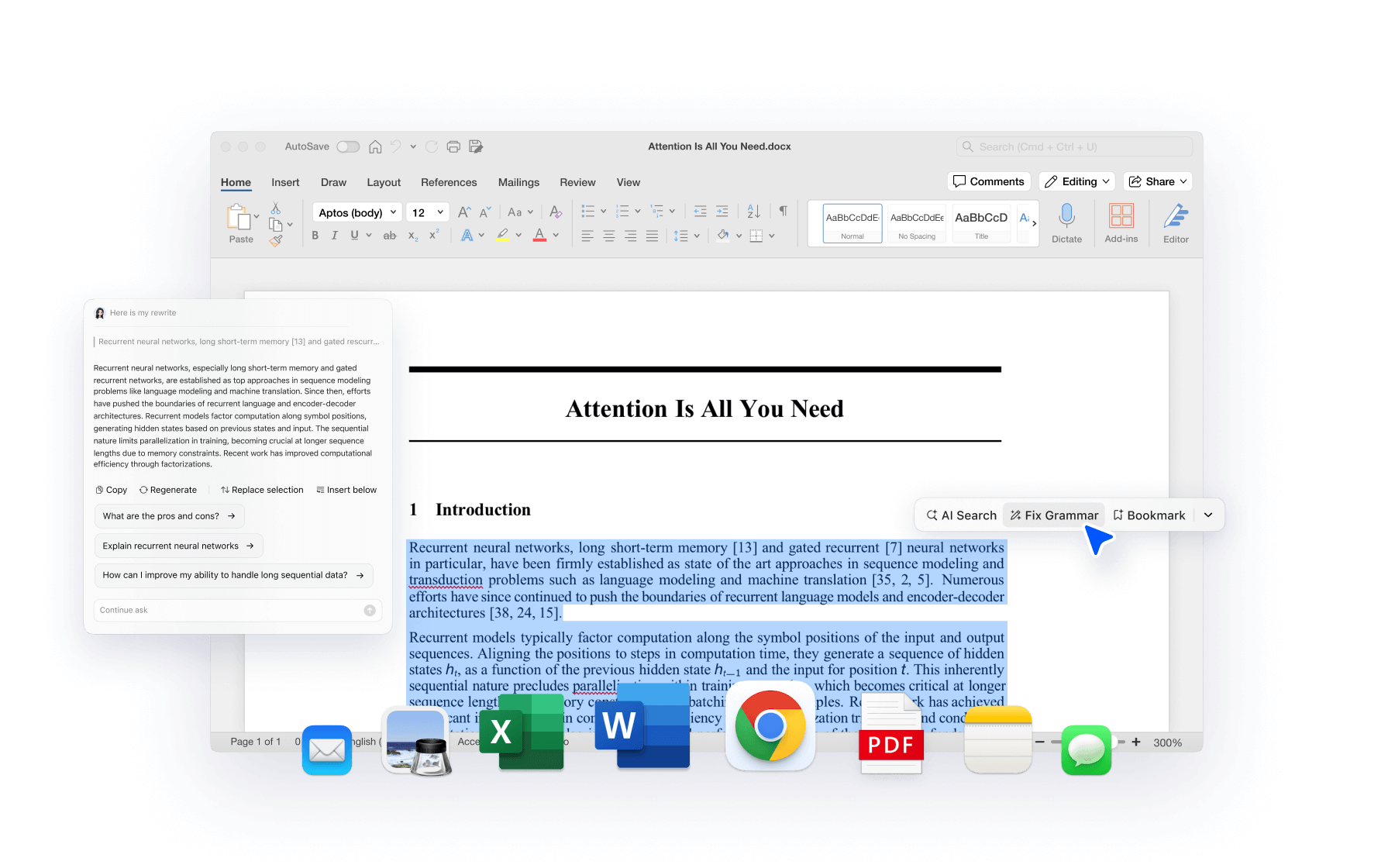Viewport: 1395px width, 868px height.
Task: Switch to the References tab
Action: [x=449, y=182]
